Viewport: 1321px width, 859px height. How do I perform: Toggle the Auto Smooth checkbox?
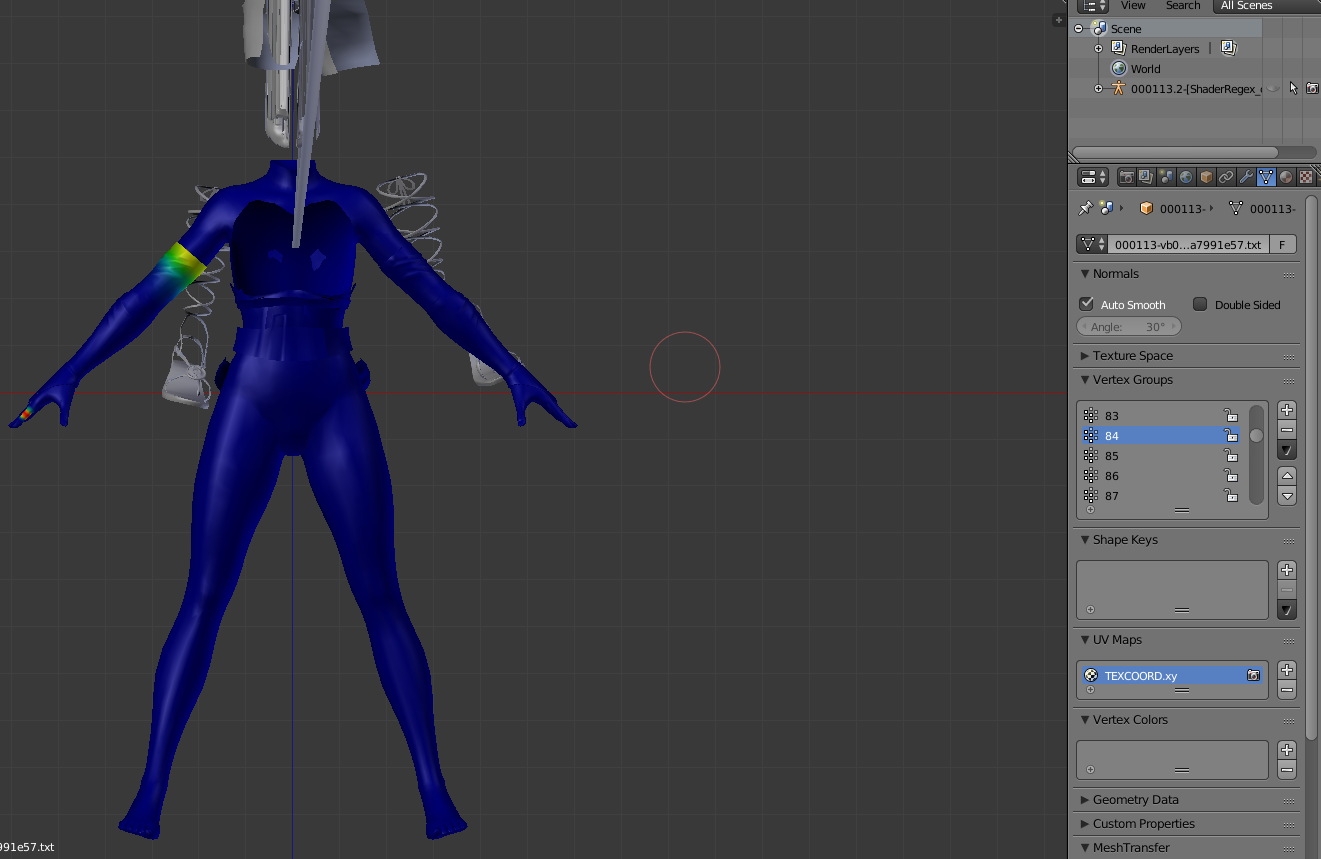pyautogui.click(x=1086, y=304)
